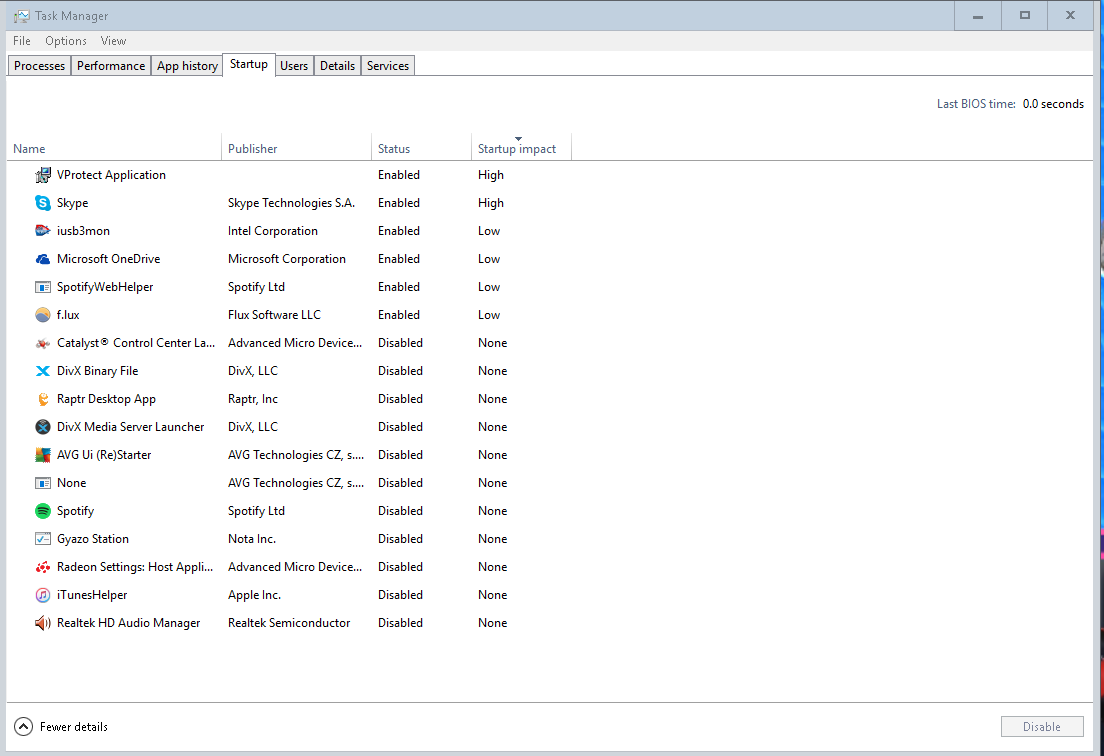
Task: Switch to the Details tab
Action: point(337,65)
